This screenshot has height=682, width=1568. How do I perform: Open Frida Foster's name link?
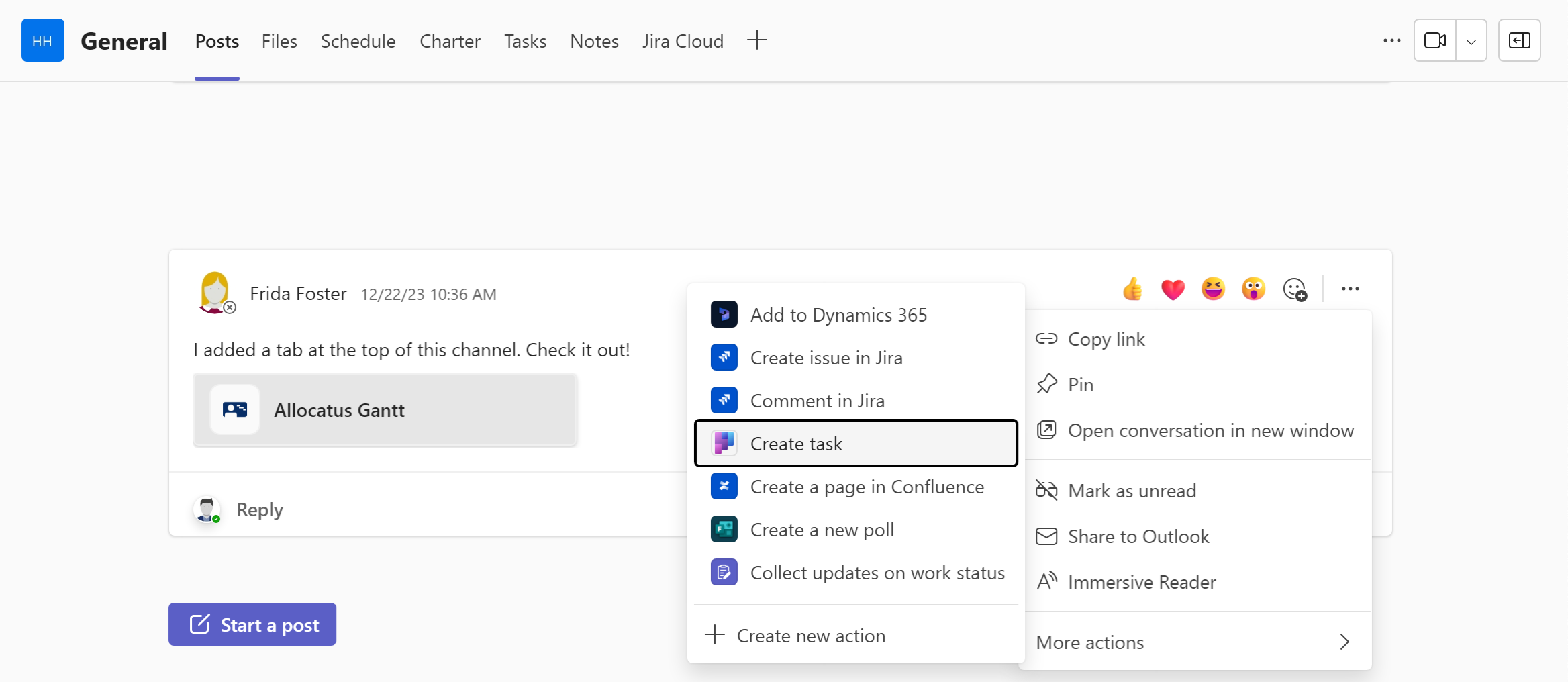(298, 294)
